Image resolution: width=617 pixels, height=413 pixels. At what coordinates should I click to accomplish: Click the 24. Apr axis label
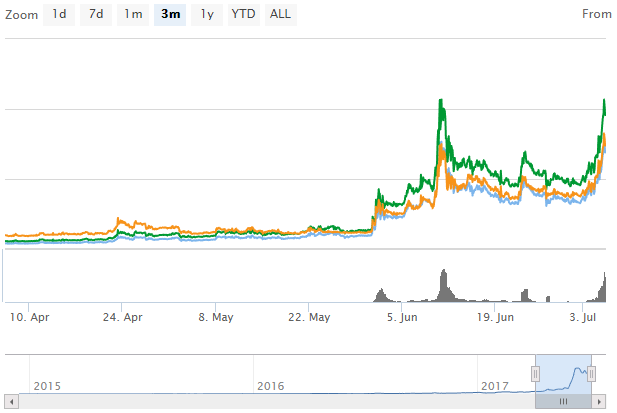pyautogui.click(x=122, y=317)
